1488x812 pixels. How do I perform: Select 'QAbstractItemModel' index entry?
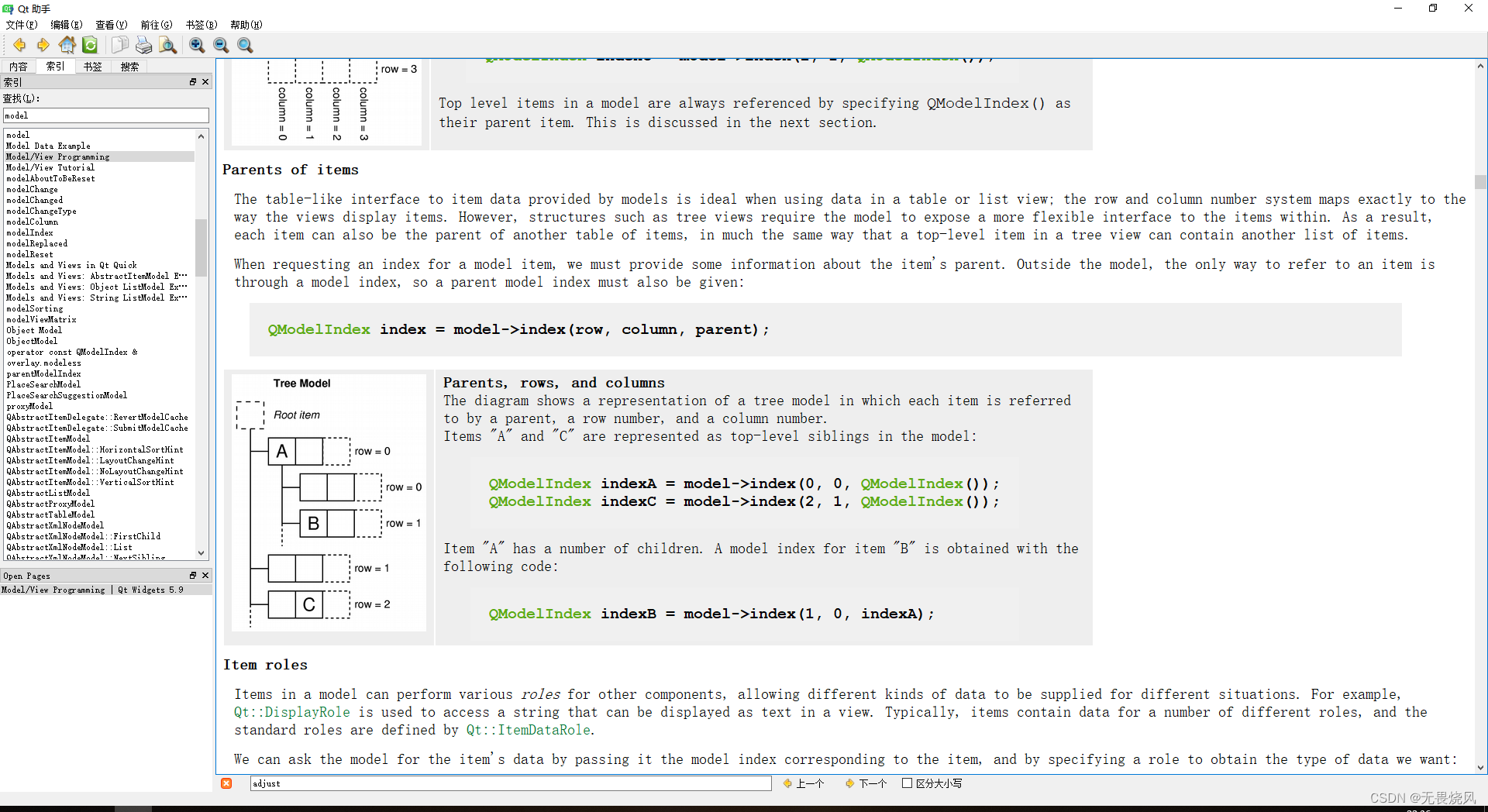click(48, 439)
